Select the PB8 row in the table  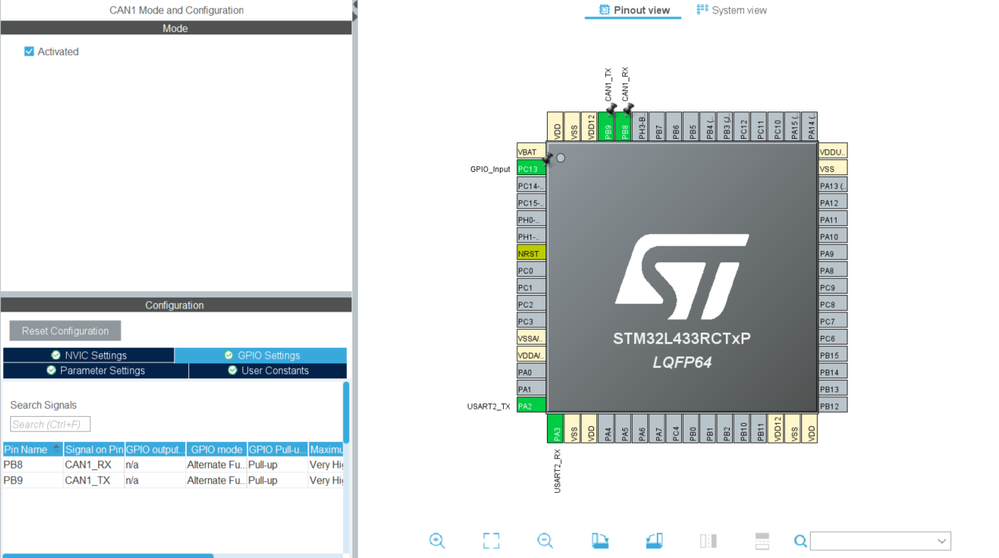[x=173, y=465]
